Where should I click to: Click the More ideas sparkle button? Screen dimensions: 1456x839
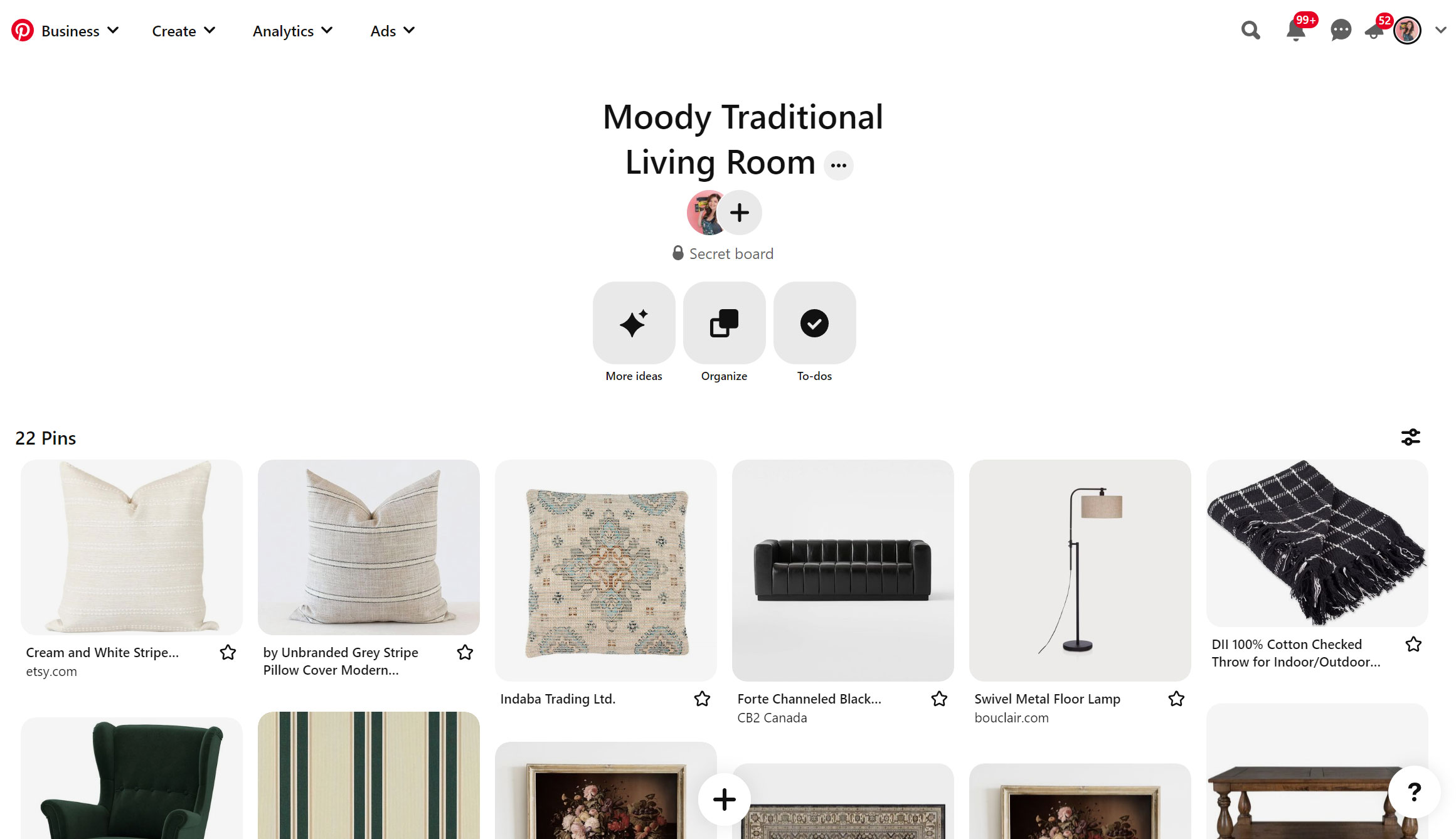634,322
